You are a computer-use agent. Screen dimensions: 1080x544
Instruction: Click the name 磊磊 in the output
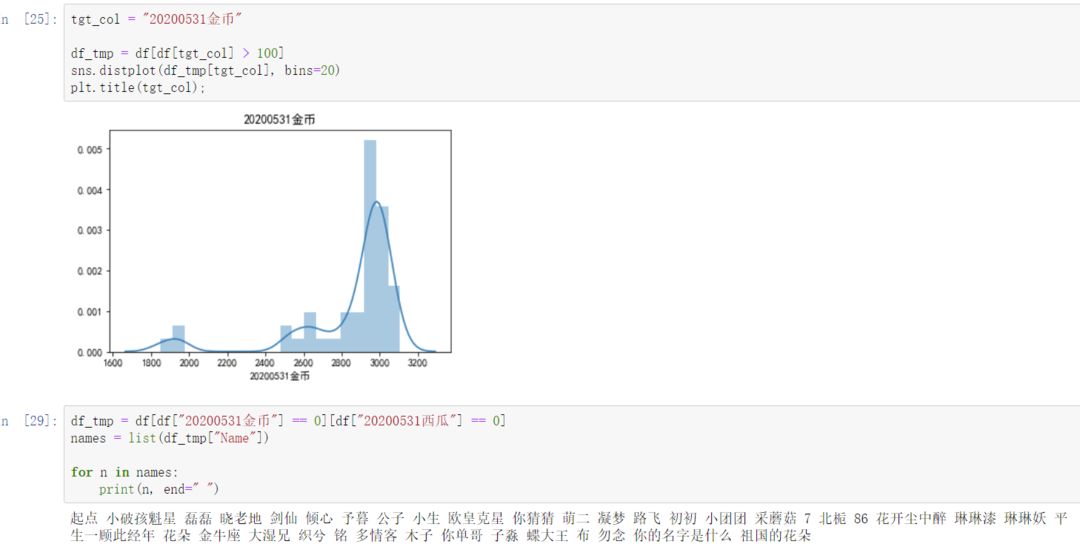198,518
